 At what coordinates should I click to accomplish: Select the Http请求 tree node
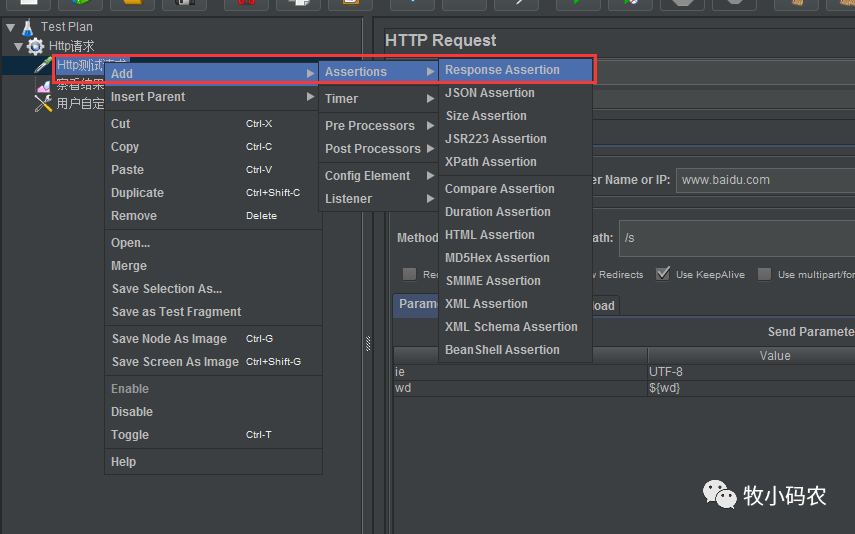(x=71, y=46)
